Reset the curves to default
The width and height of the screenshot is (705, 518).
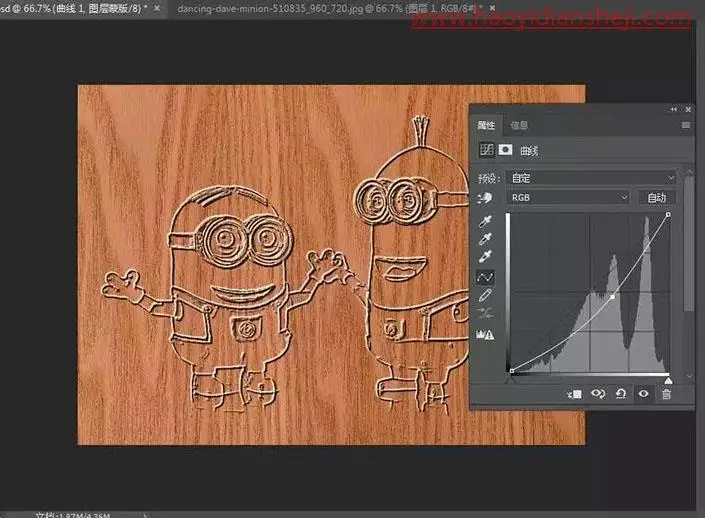[621, 394]
